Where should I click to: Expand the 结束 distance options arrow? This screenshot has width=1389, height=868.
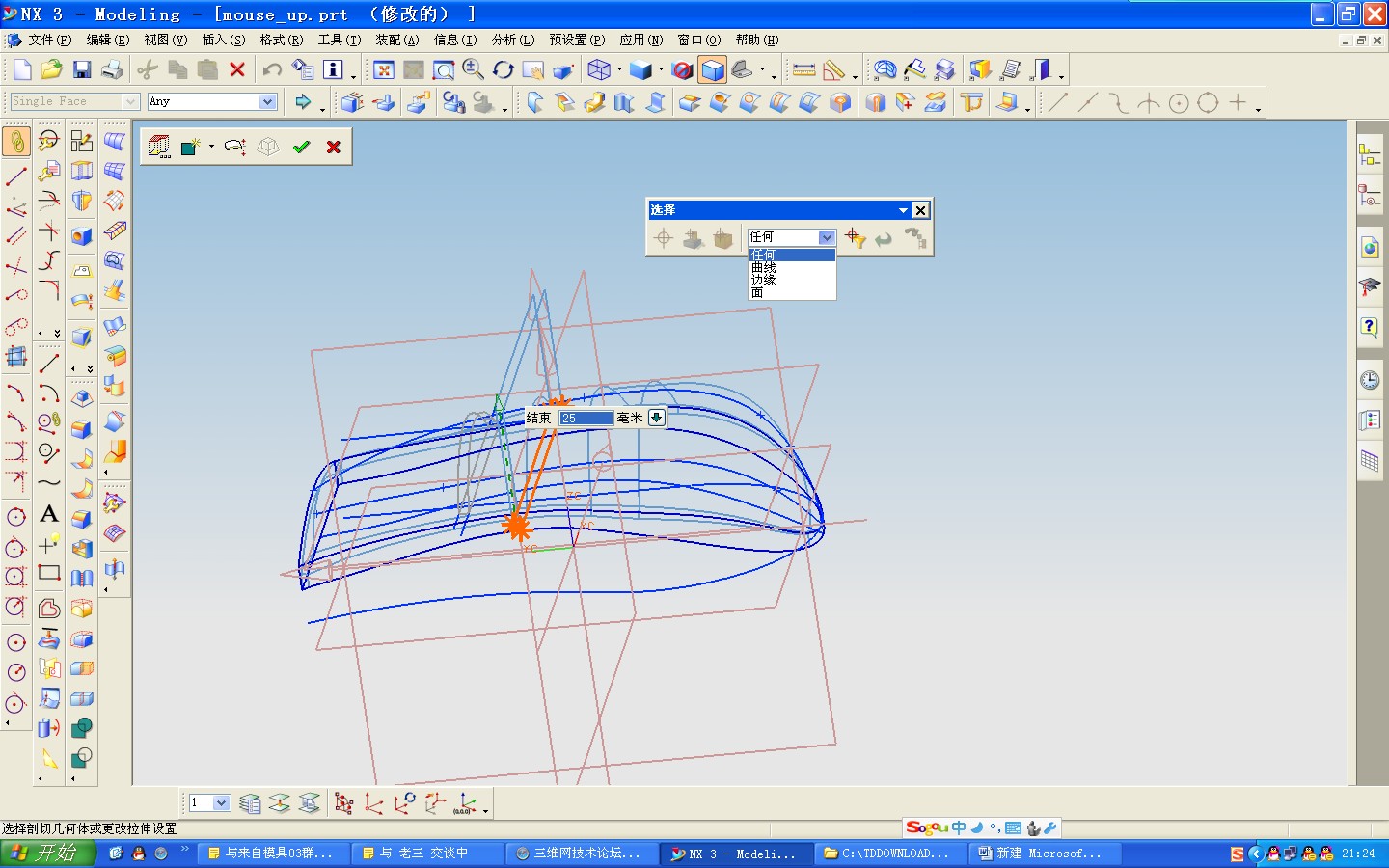point(657,418)
